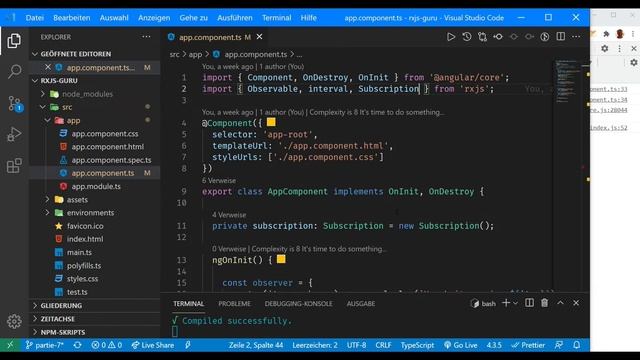The image size is (640, 360).
Task: Click yellow swatch next to ngOnInit
Action: [x=281, y=259]
